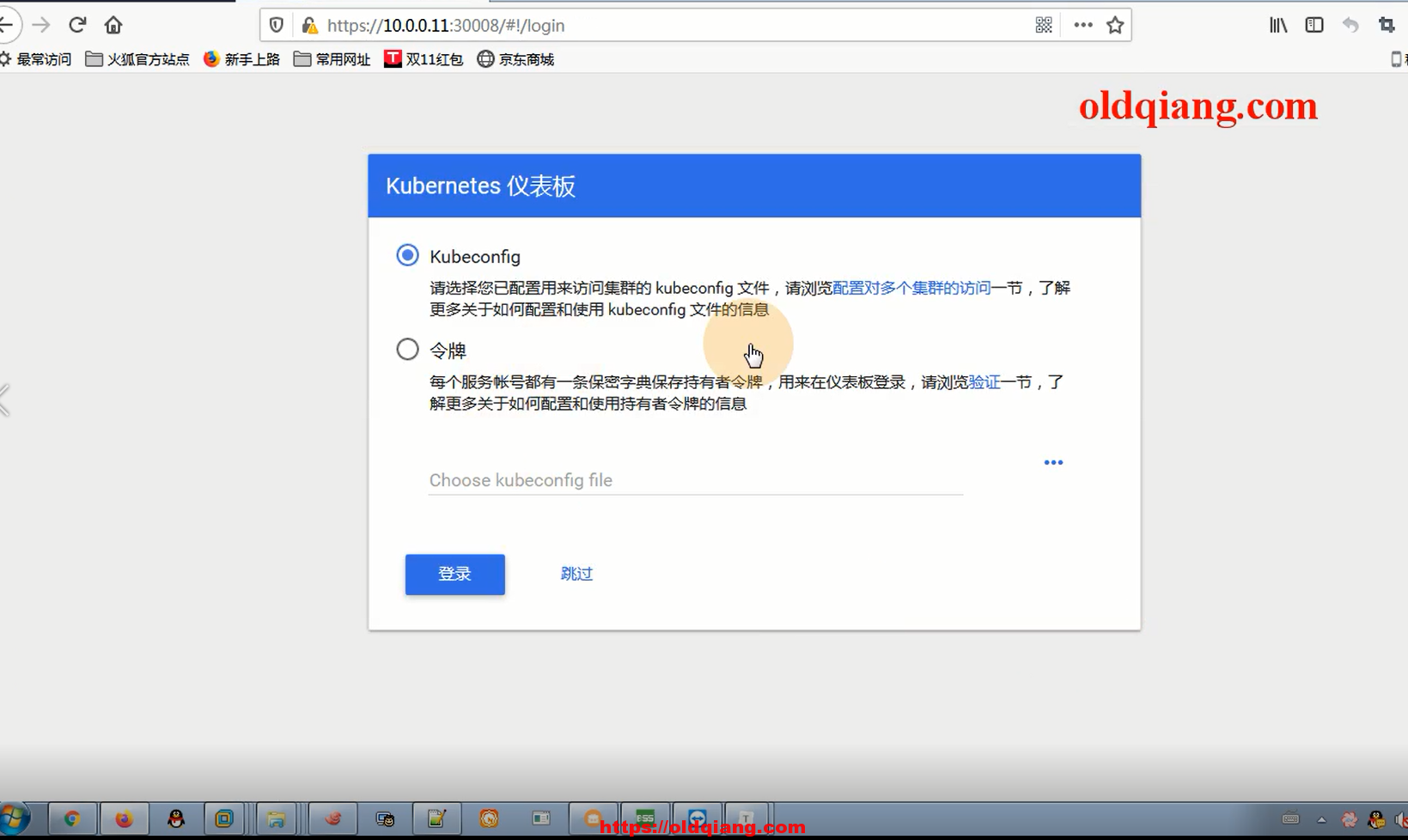Screen dimensions: 1408x840
Task: Open the Library bookmarks icon
Action: click(1278, 25)
